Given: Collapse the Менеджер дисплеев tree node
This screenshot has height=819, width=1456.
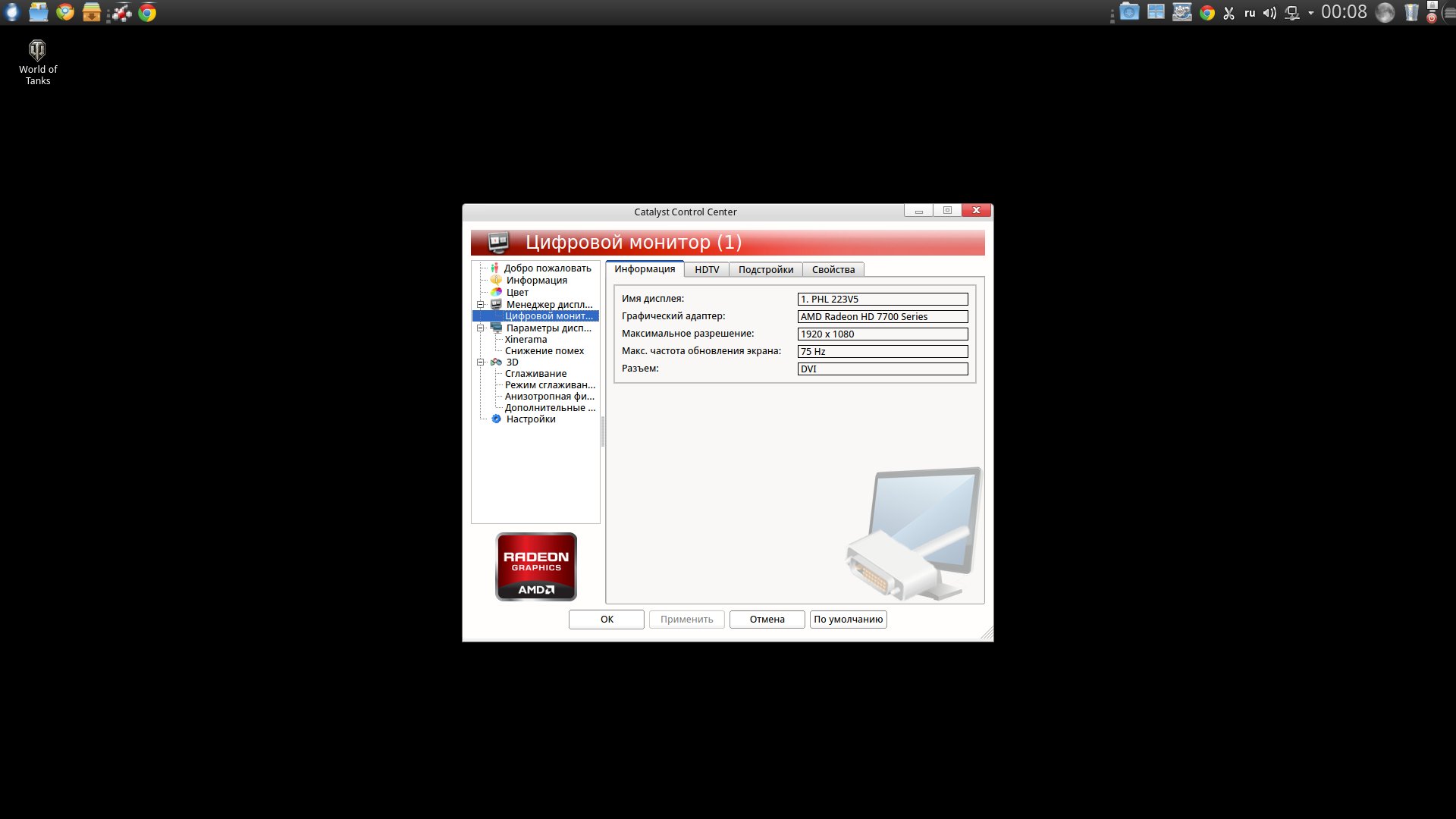Looking at the screenshot, I should tap(480, 304).
